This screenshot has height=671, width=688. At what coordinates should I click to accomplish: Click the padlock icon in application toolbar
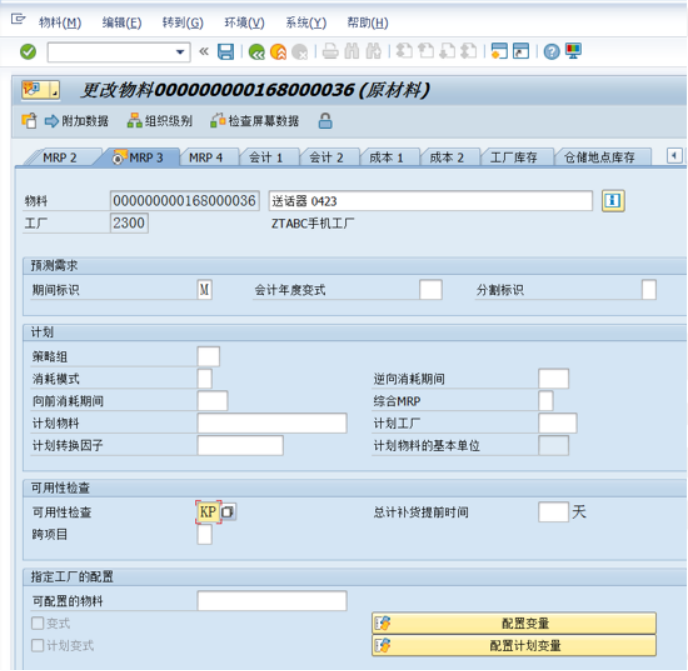(x=325, y=121)
